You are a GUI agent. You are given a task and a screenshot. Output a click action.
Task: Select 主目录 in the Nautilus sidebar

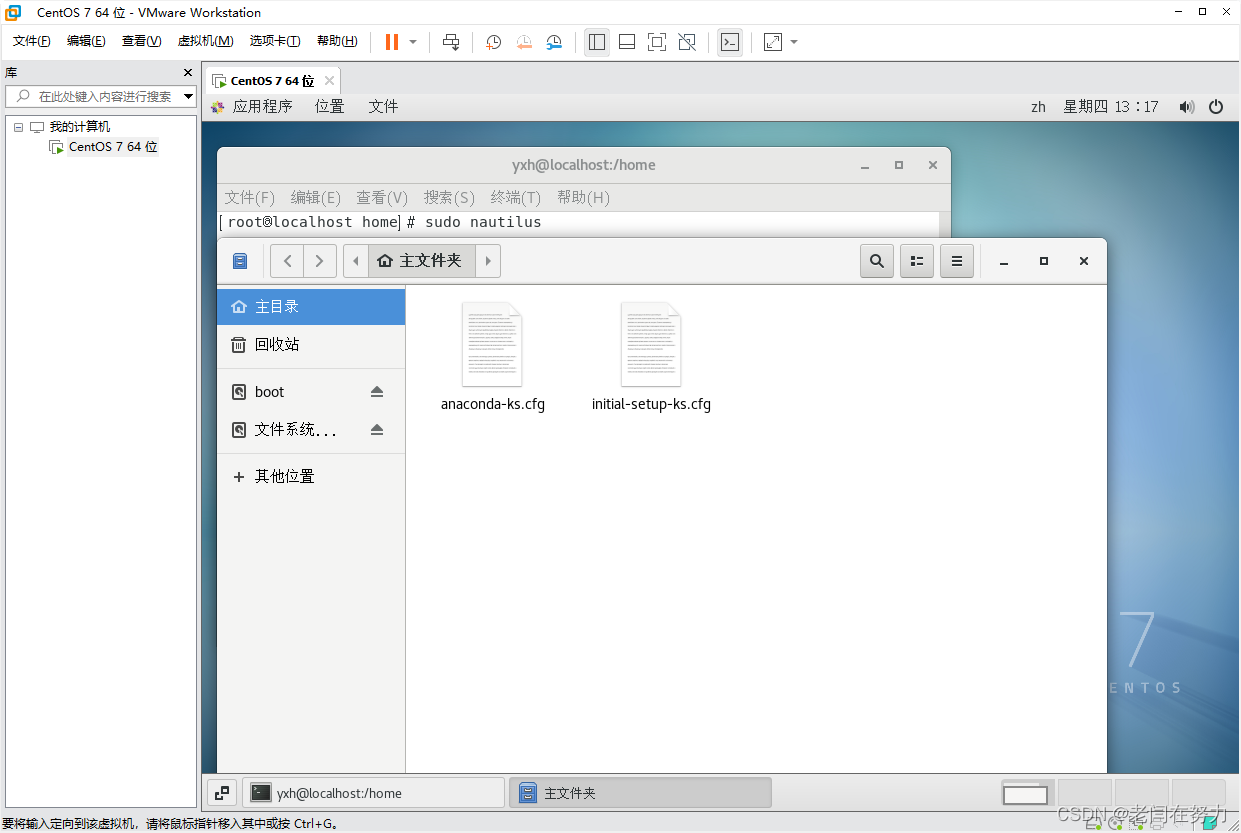tap(311, 306)
